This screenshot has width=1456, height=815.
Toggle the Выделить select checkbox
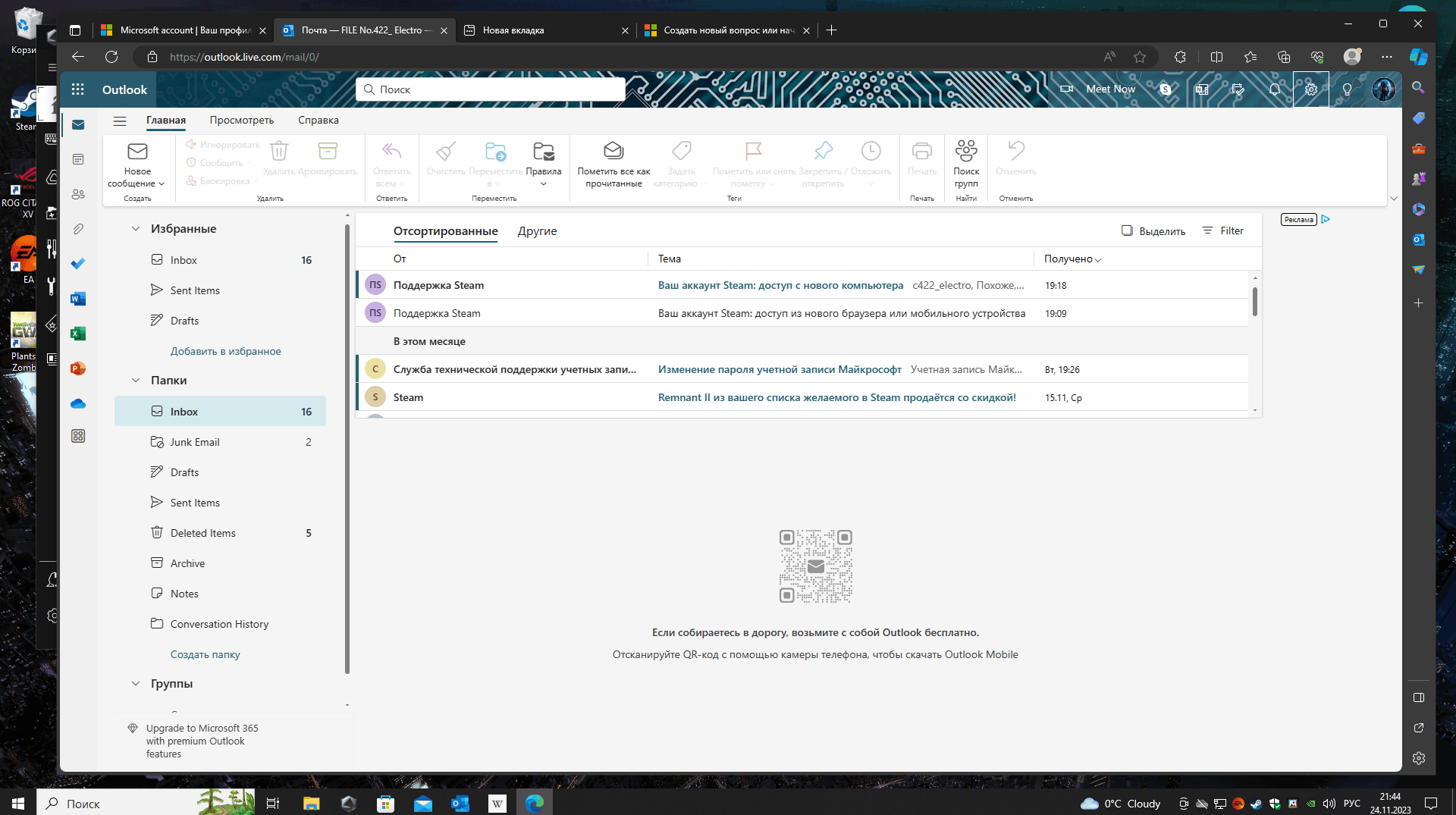[1128, 230]
